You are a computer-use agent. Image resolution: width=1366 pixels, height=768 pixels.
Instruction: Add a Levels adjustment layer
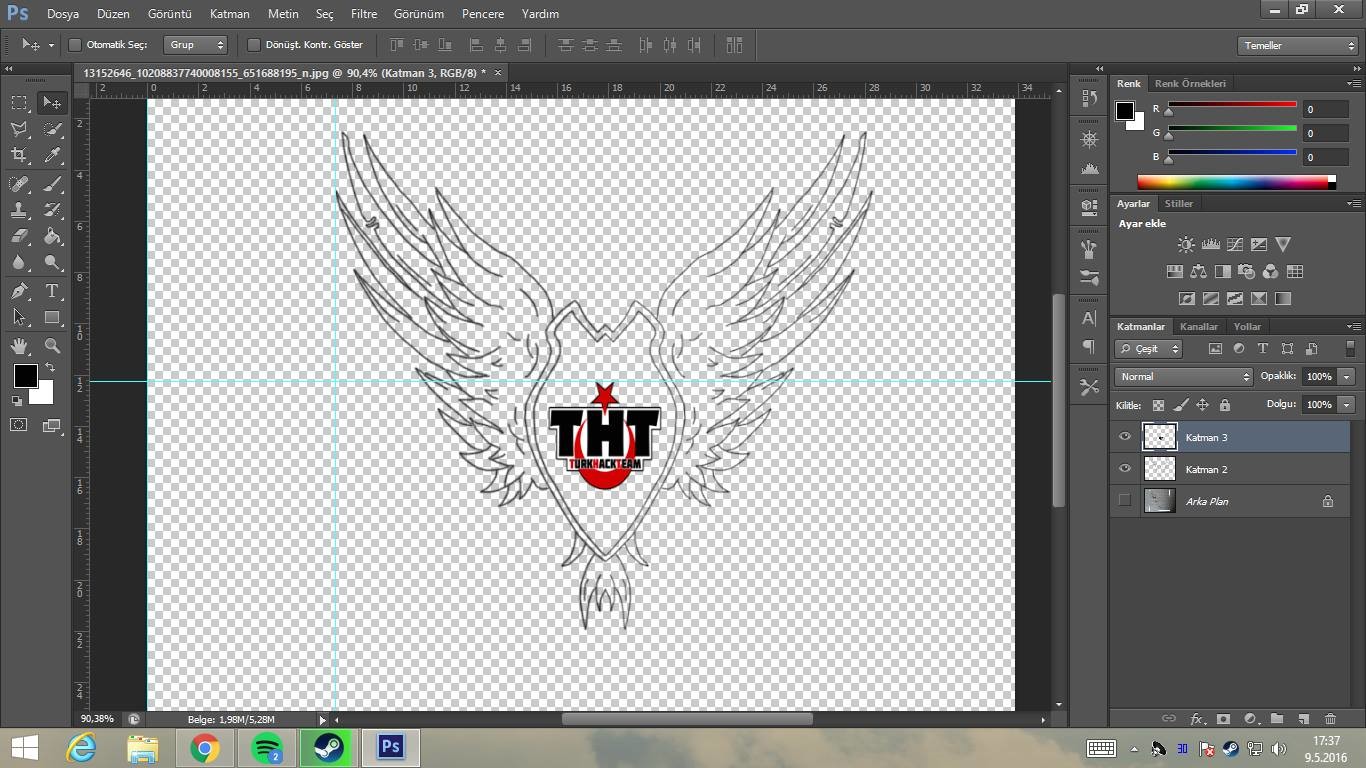(1210, 244)
